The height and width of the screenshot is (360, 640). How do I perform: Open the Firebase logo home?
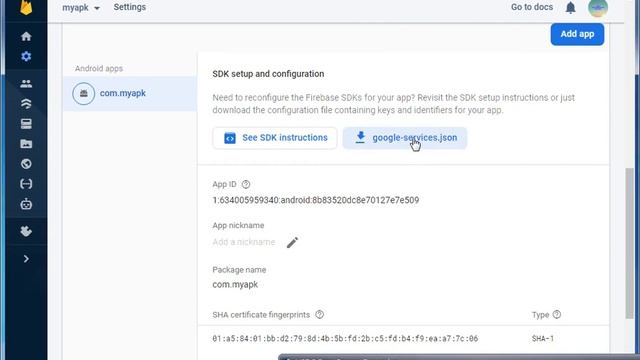point(26,7)
